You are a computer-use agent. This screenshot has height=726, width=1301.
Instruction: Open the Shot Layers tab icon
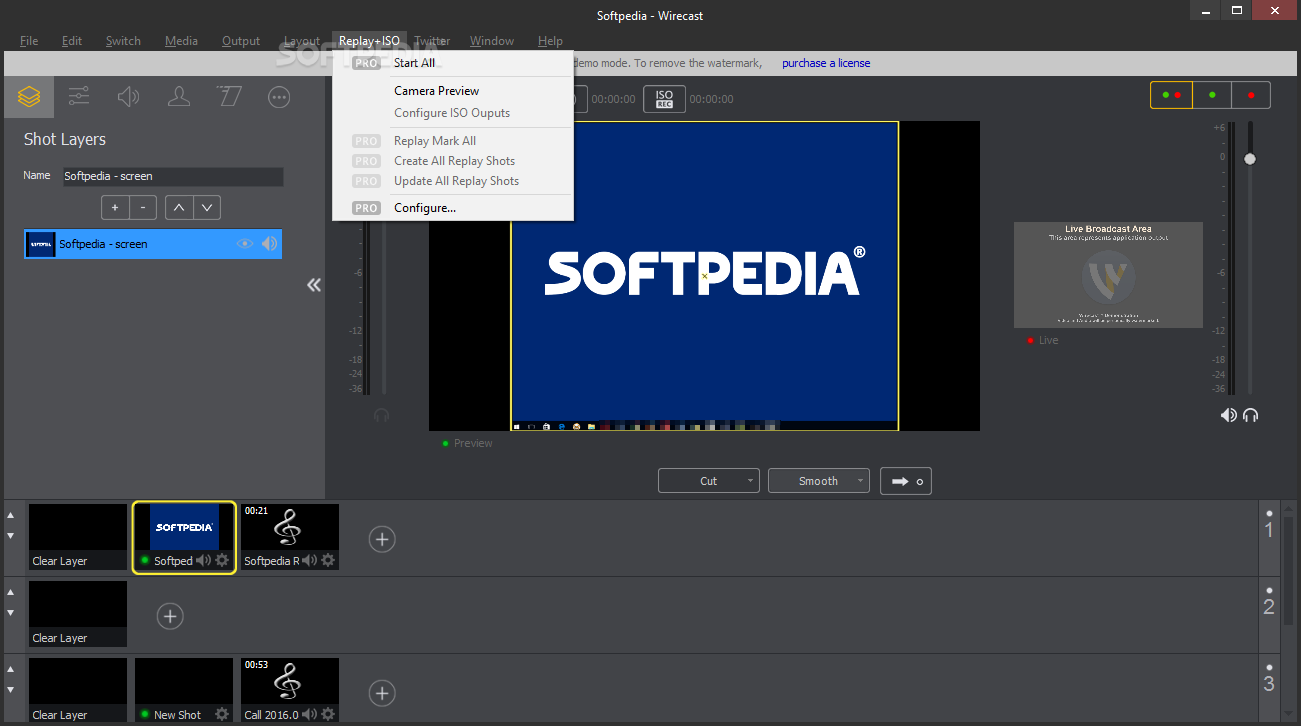[29, 97]
